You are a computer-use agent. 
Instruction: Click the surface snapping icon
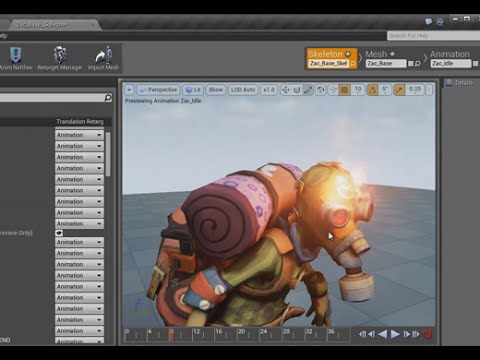point(333,90)
